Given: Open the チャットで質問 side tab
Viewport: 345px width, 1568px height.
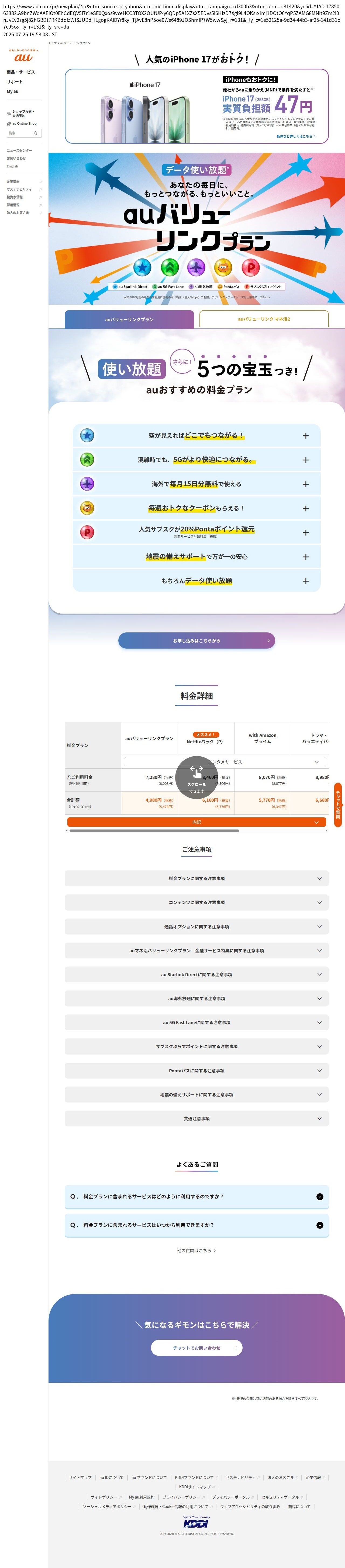Looking at the screenshot, I should (338, 805).
